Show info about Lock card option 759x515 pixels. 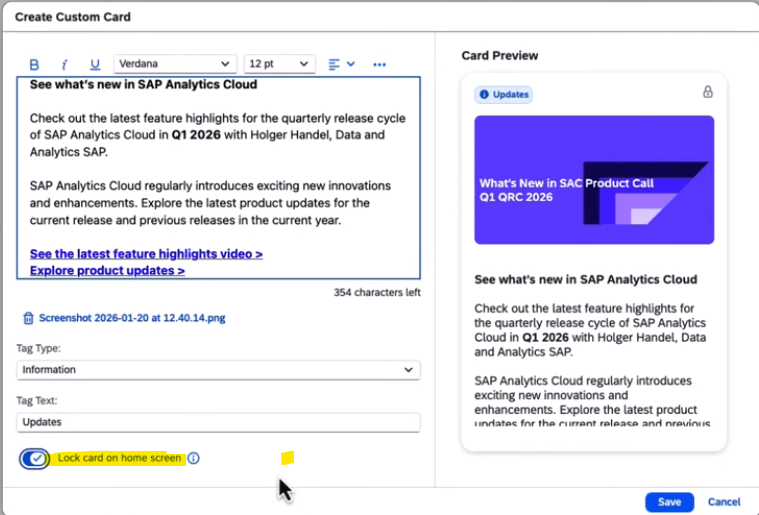(x=194, y=458)
